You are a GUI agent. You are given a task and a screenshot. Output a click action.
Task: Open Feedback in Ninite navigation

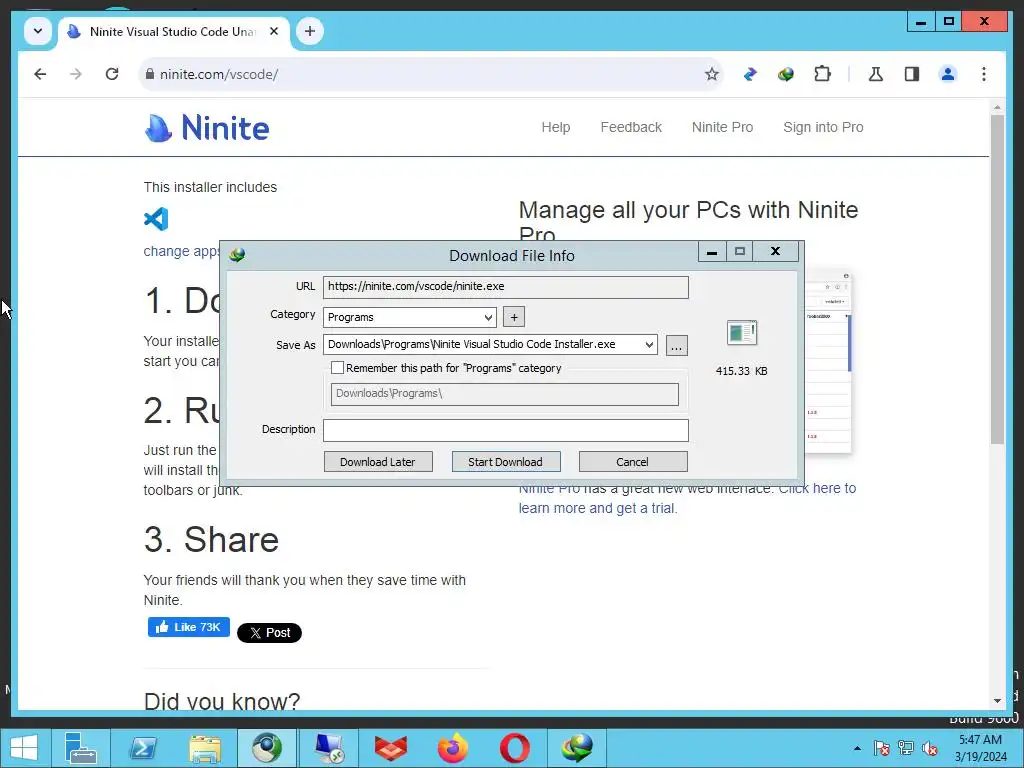coord(631,127)
